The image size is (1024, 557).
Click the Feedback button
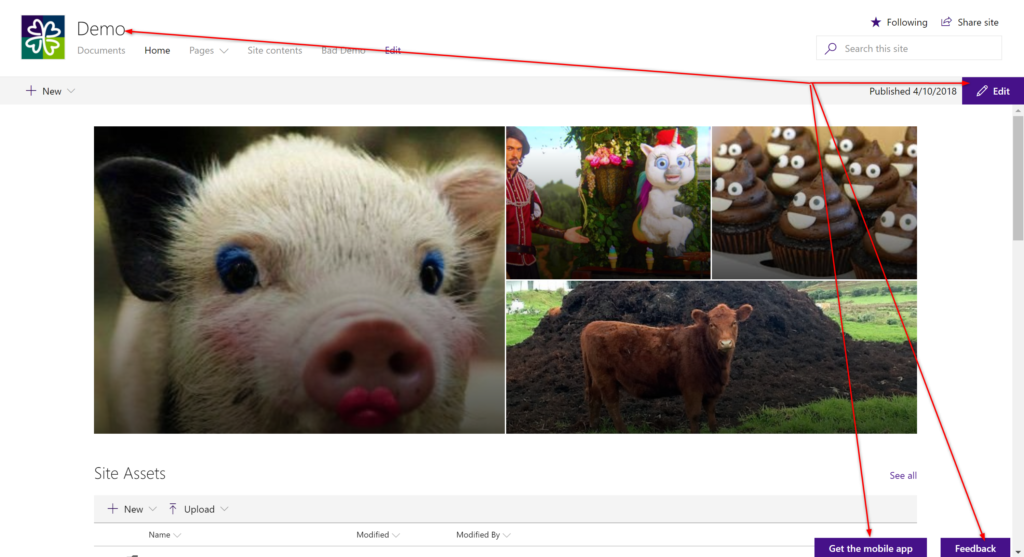[x=975, y=548]
